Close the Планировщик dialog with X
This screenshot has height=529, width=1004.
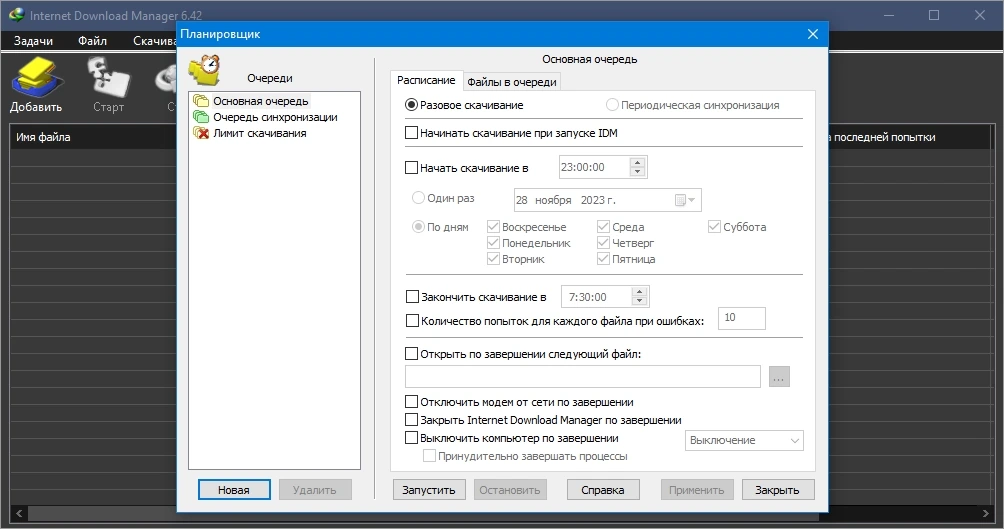click(x=813, y=34)
